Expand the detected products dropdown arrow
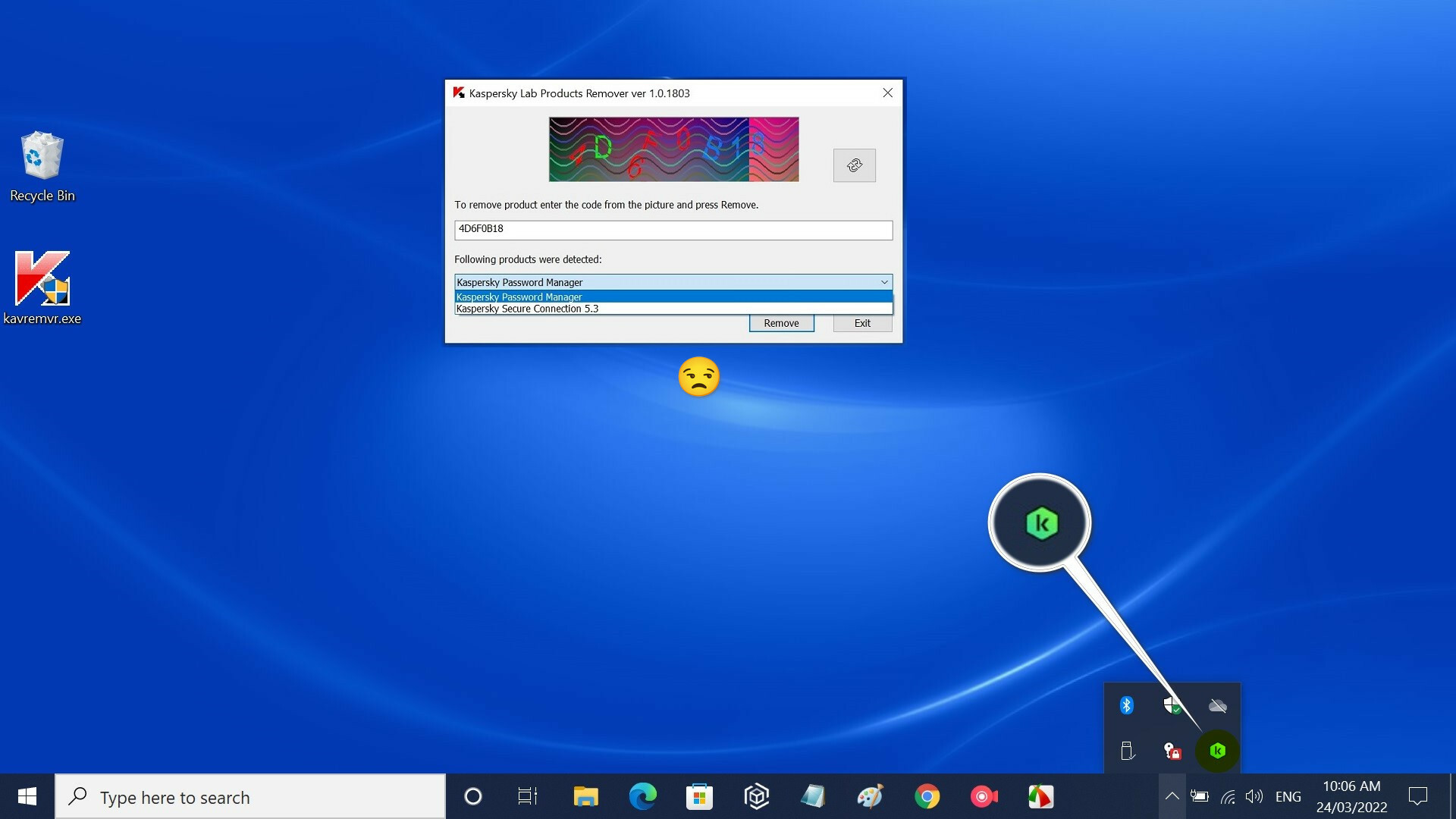 [884, 282]
